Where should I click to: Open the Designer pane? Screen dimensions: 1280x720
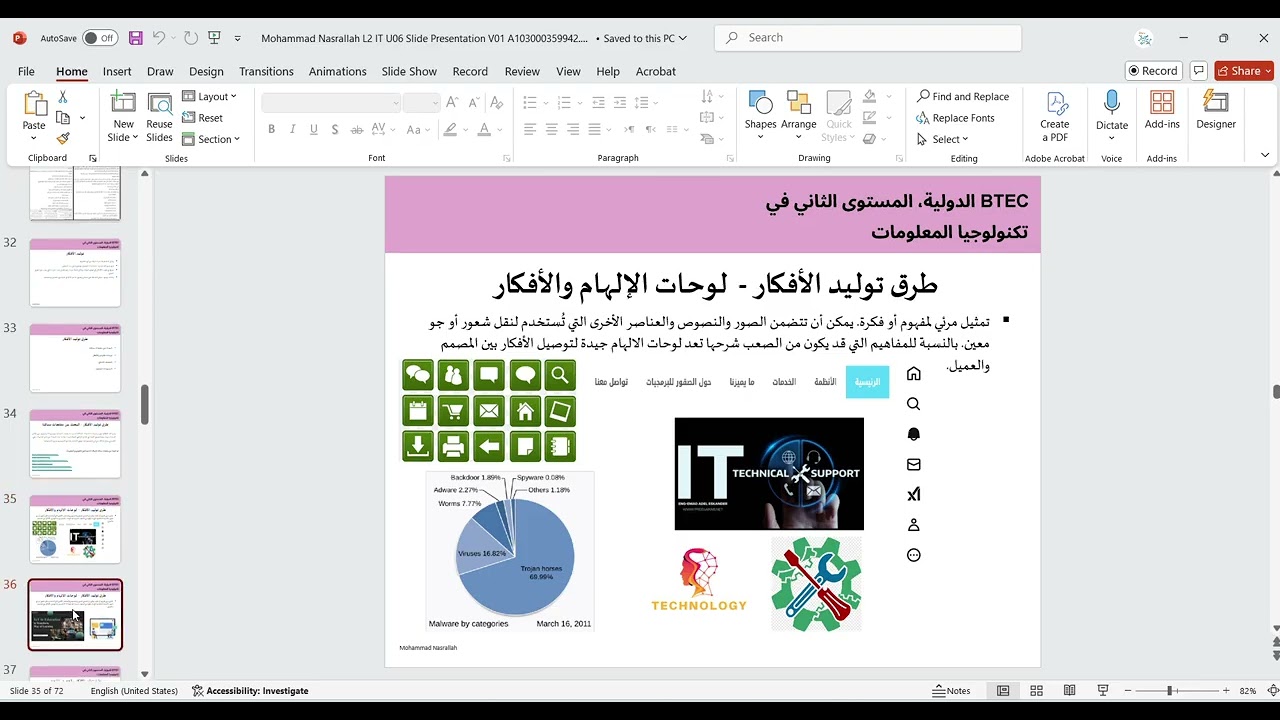tap(1216, 110)
